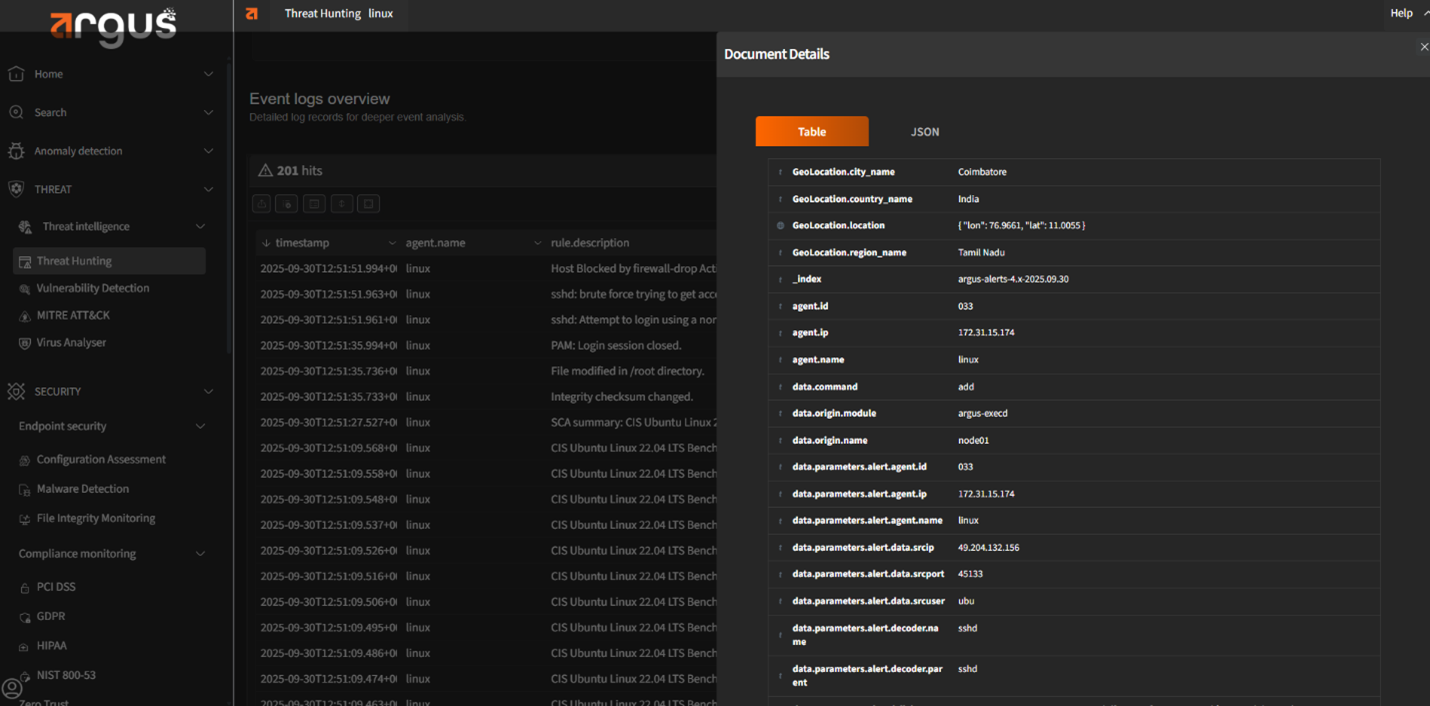Viewport: 1430px width, 706px height.
Task: Expand the Anomaly detection menu
Action: pyautogui.click(x=208, y=151)
